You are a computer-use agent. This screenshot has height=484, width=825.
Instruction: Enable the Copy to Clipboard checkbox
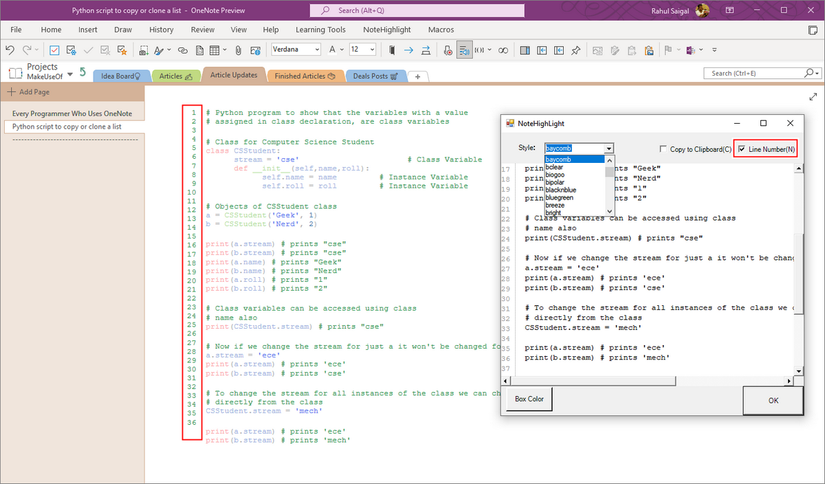click(x=661, y=149)
